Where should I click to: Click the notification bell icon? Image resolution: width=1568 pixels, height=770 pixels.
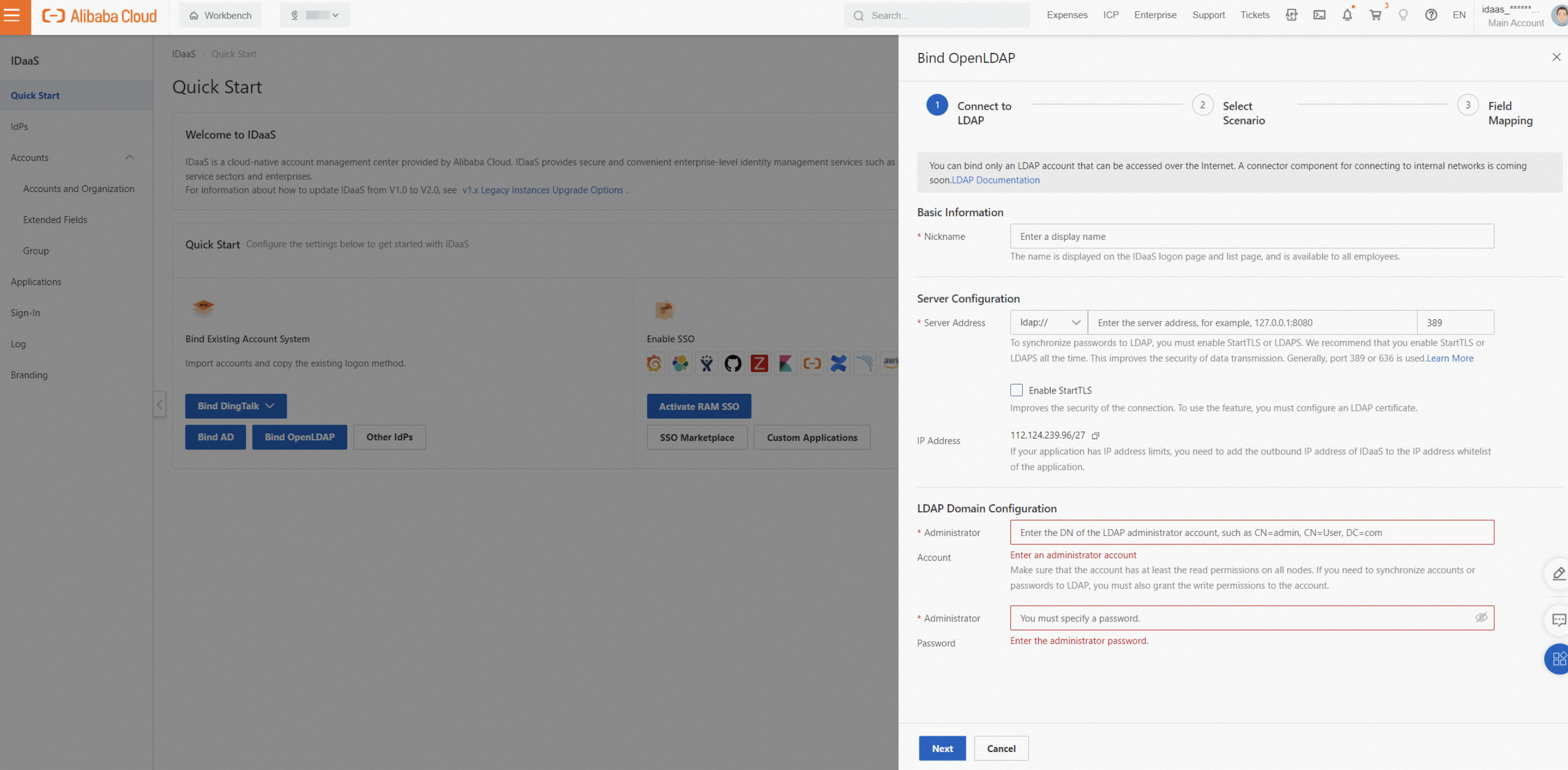(1347, 15)
